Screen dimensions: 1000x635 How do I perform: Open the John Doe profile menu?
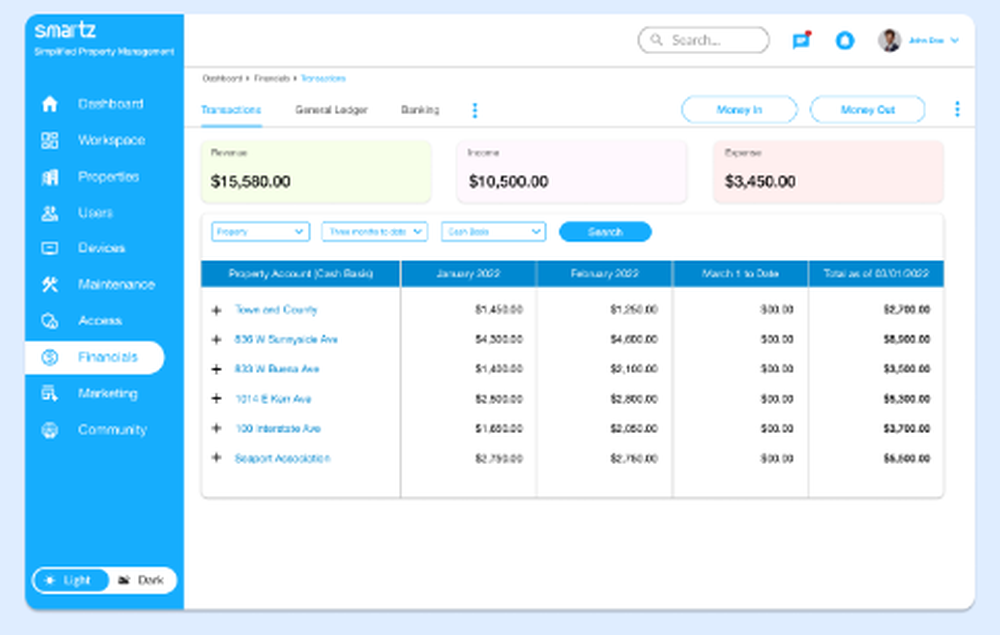coord(920,40)
